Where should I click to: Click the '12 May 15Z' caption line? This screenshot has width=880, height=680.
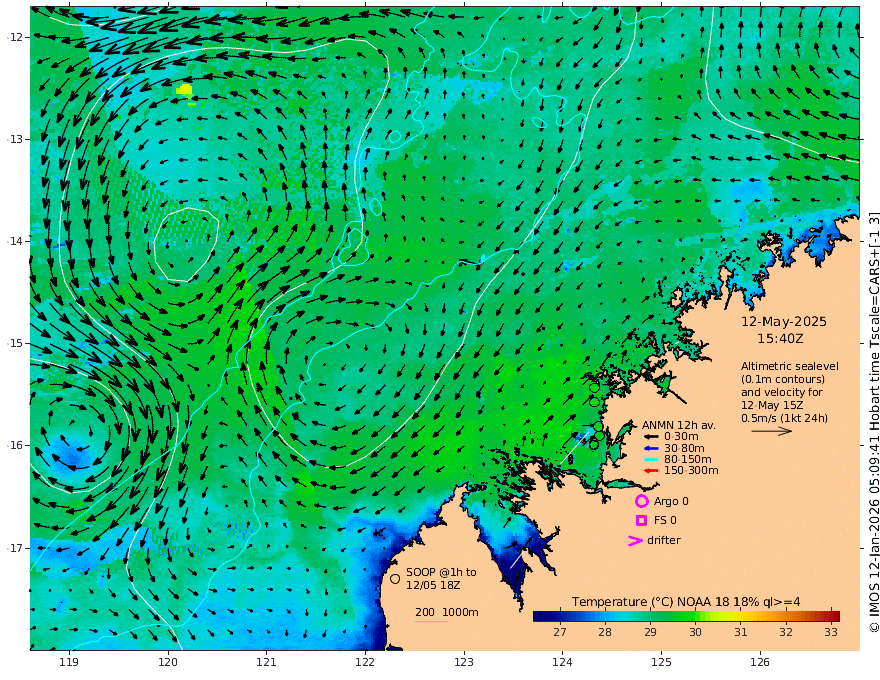pyautogui.click(x=772, y=405)
